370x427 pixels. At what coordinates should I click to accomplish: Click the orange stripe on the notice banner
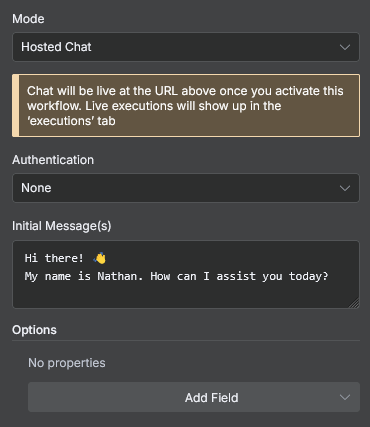coord(16,106)
